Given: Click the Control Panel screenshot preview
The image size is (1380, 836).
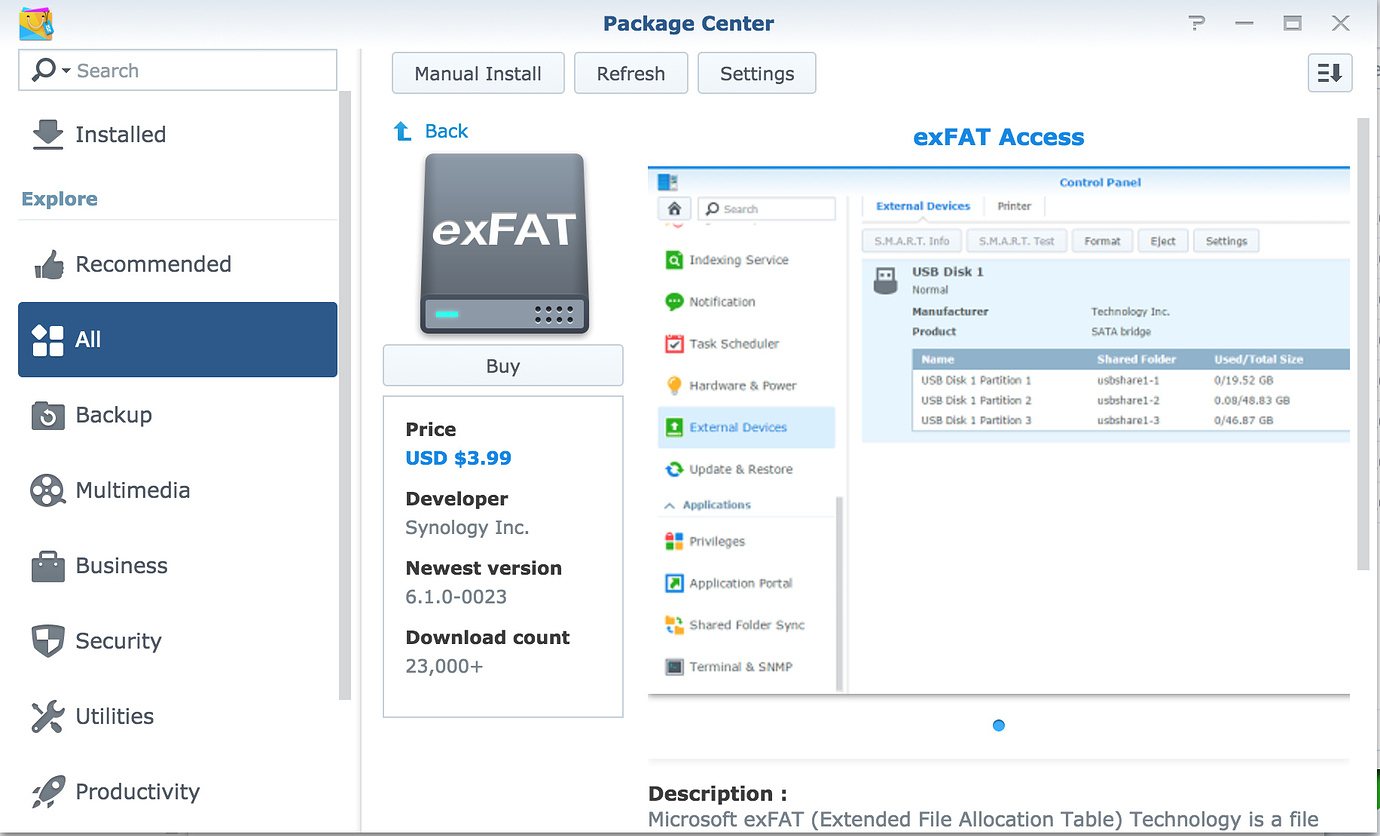Looking at the screenshot, I should pos(999,431).
